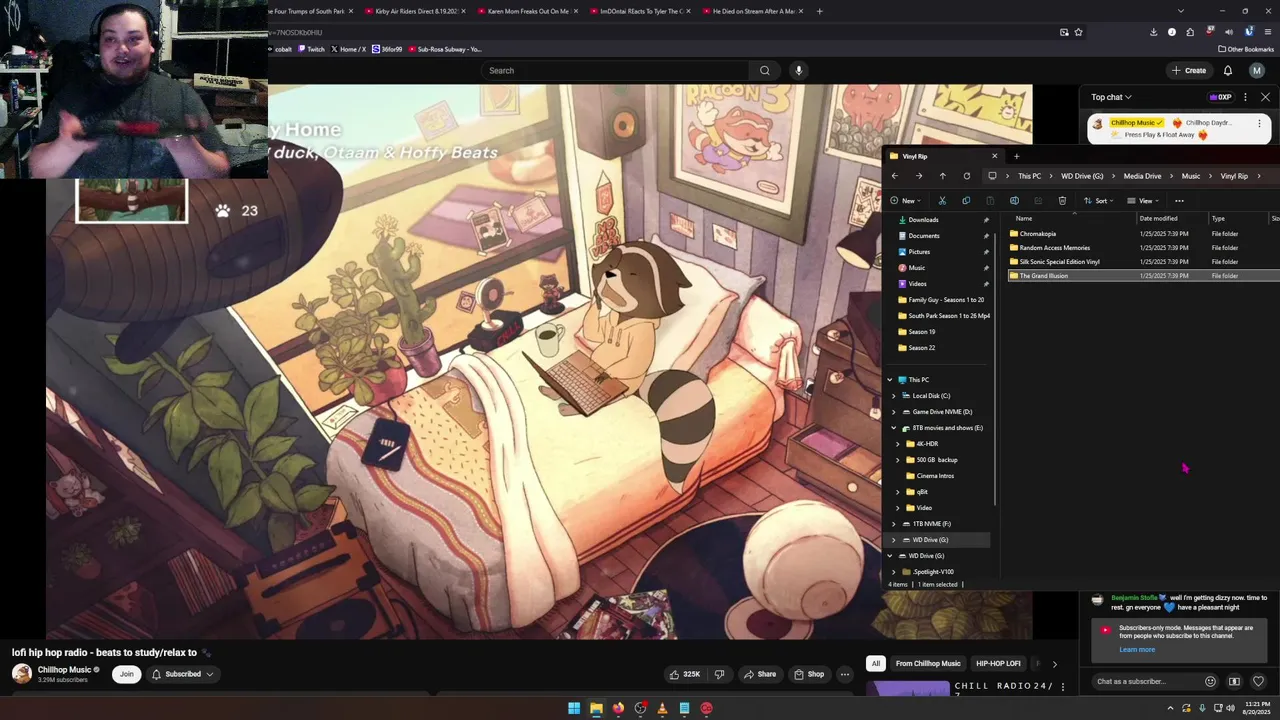Select the Random Access Memories folder

pyautogui.click(x=1054, y=248)
